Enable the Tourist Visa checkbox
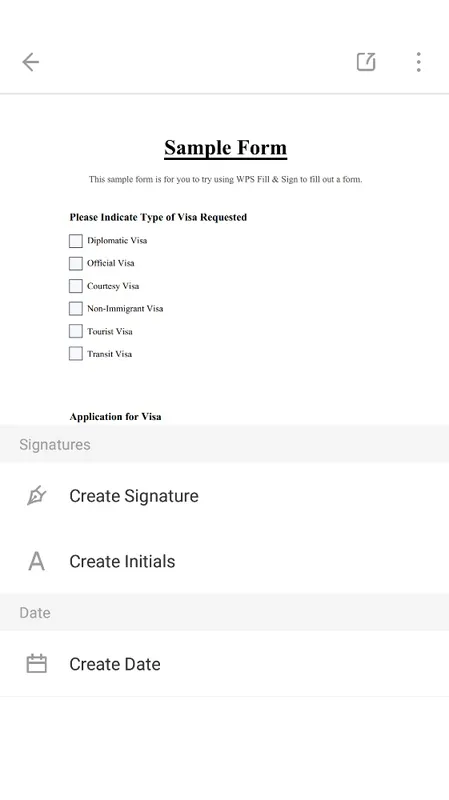Image resolution: width=449 pixels, height=800 pixels. pos(76,331)
